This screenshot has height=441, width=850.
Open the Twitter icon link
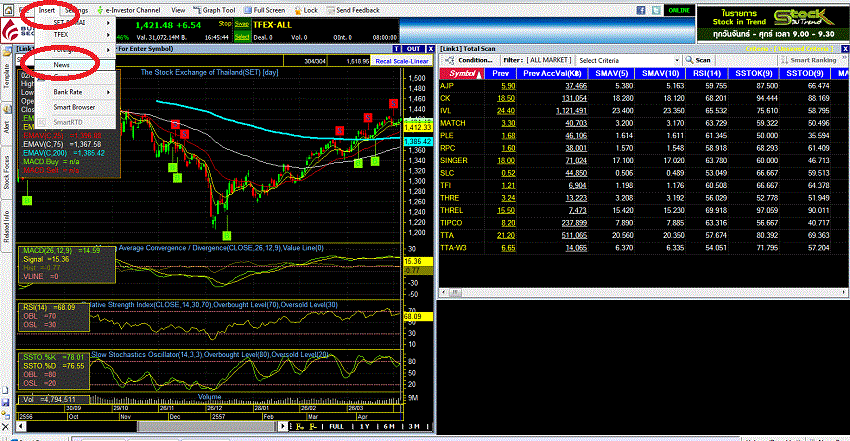point(656,10)
